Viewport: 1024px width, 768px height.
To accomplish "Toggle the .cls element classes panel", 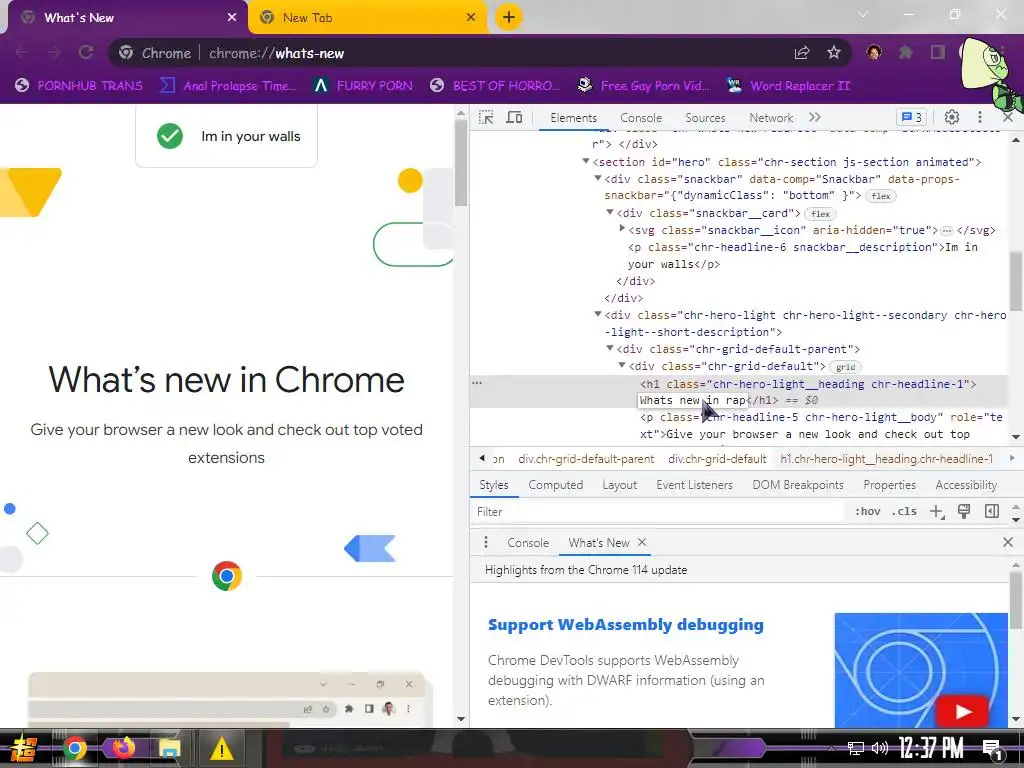I will (x=904, y=511).
